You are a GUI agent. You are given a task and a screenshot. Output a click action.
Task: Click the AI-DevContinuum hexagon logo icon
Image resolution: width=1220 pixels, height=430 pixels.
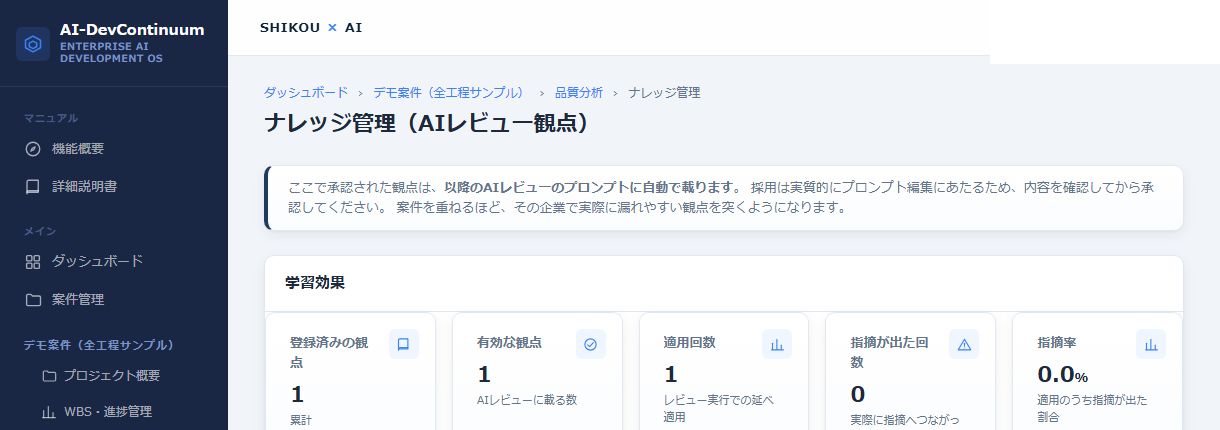(x=33, y=44)
